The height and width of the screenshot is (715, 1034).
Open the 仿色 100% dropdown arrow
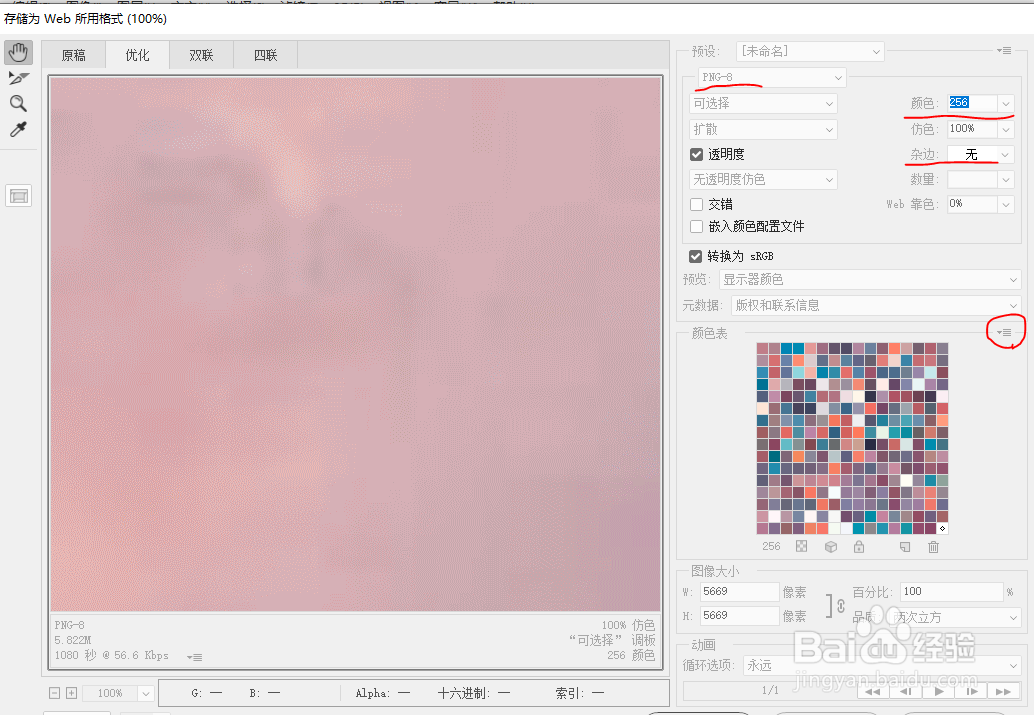[1006, 129]
